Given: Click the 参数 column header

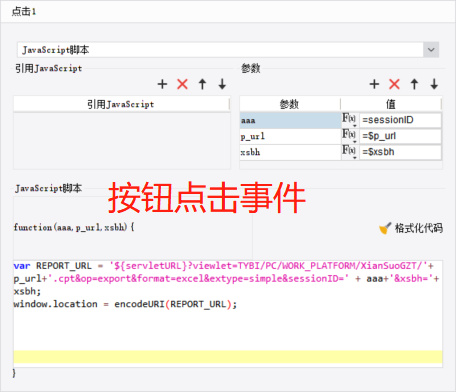Looking at the screenshot, I should (x=290, y=104).
